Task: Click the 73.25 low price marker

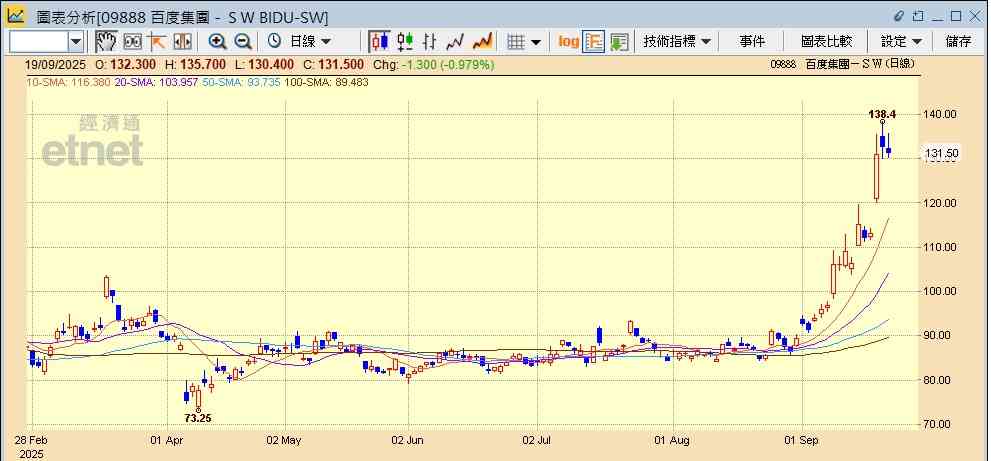Action: (x=198, y=418)
